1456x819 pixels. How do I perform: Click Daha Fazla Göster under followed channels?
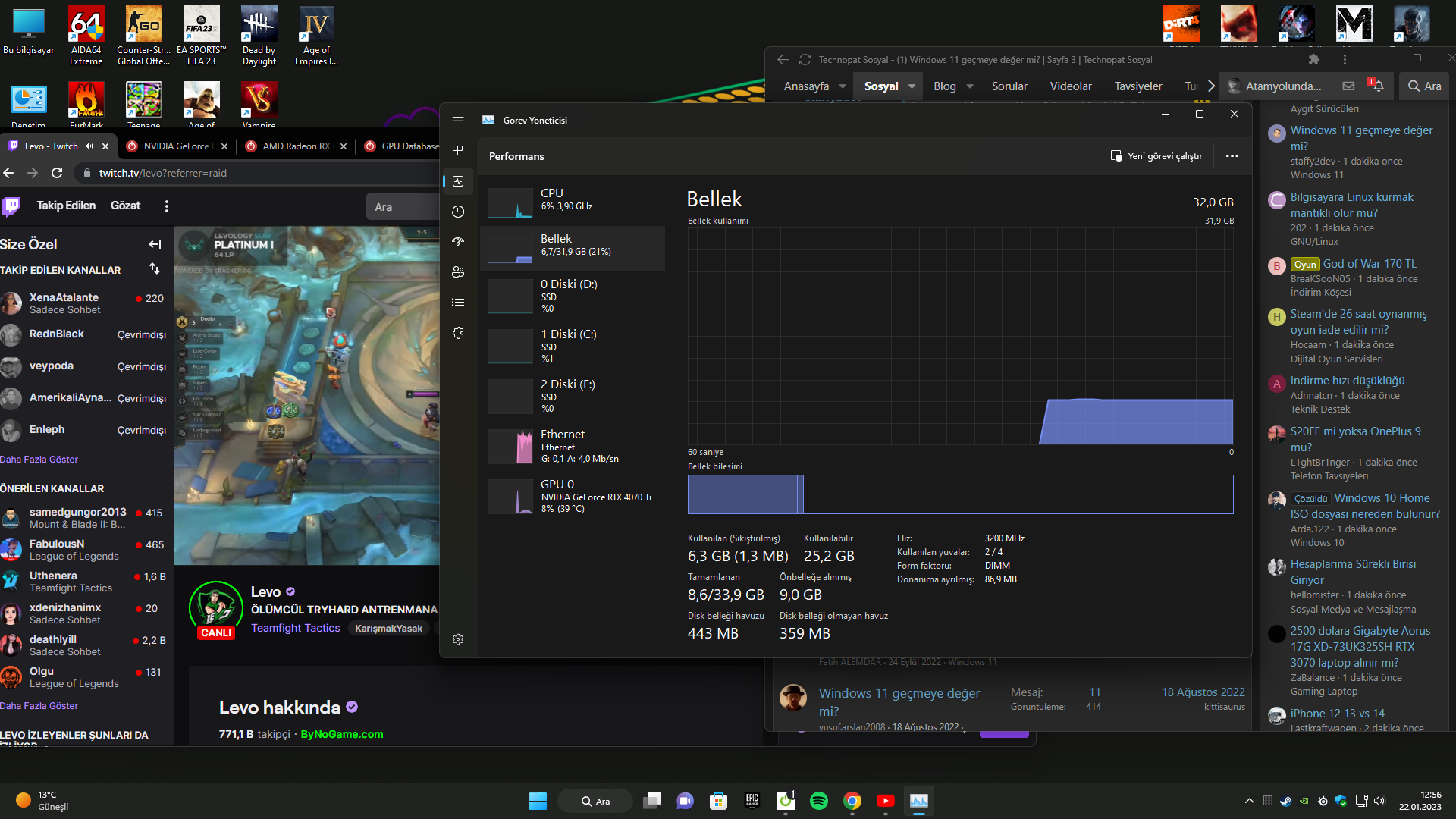point(39,460)
